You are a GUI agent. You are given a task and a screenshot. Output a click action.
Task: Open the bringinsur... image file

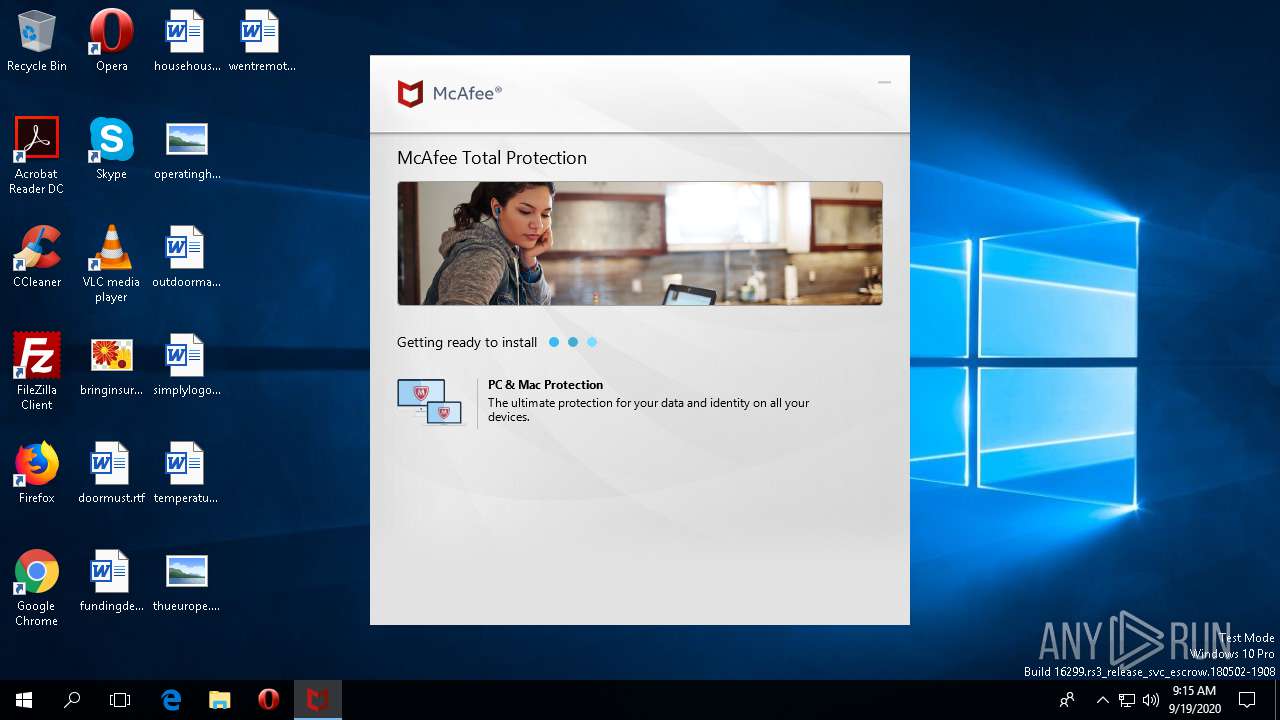(111, 365)
